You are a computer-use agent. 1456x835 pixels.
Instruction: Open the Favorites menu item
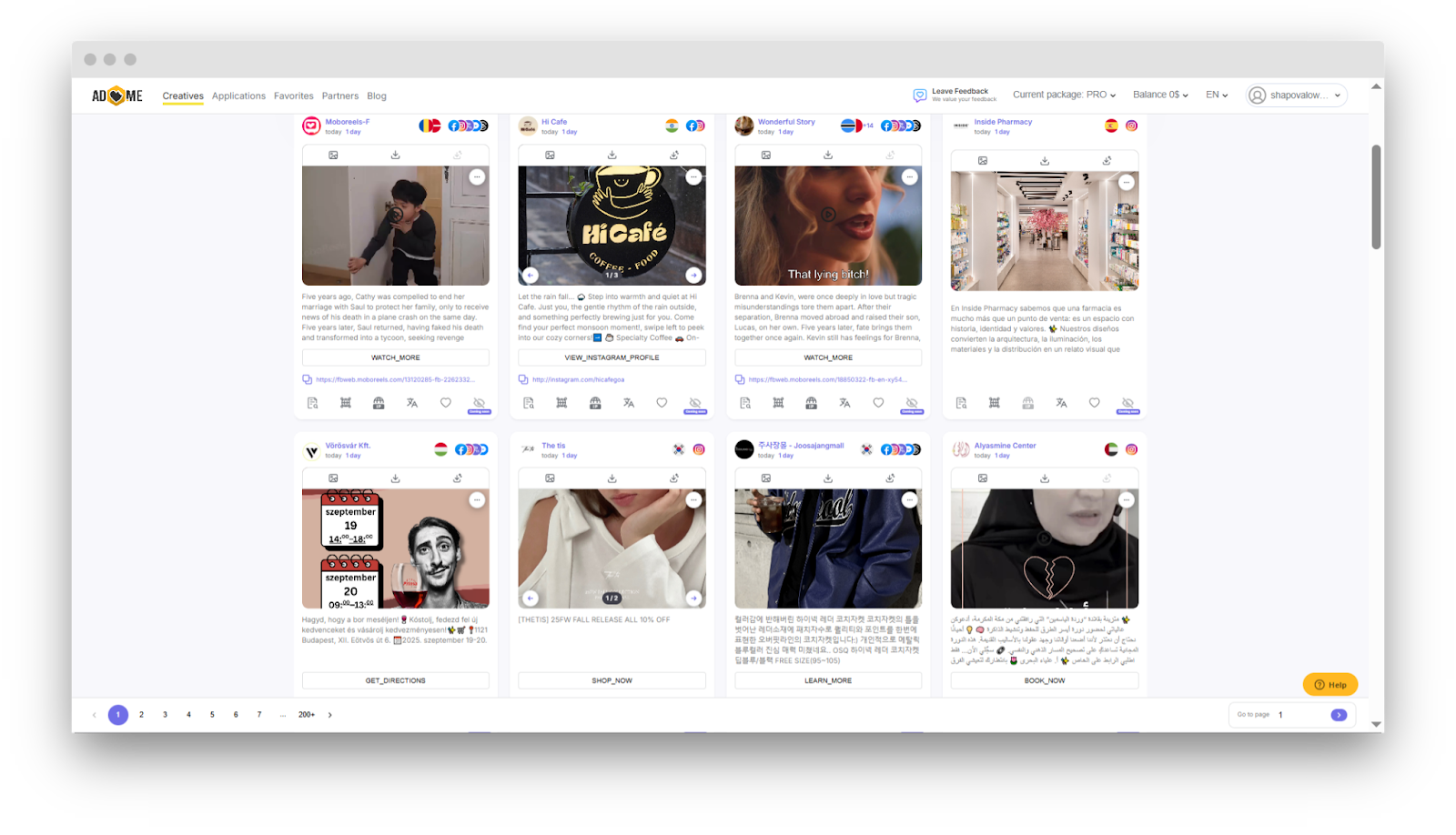pos(293,96)
